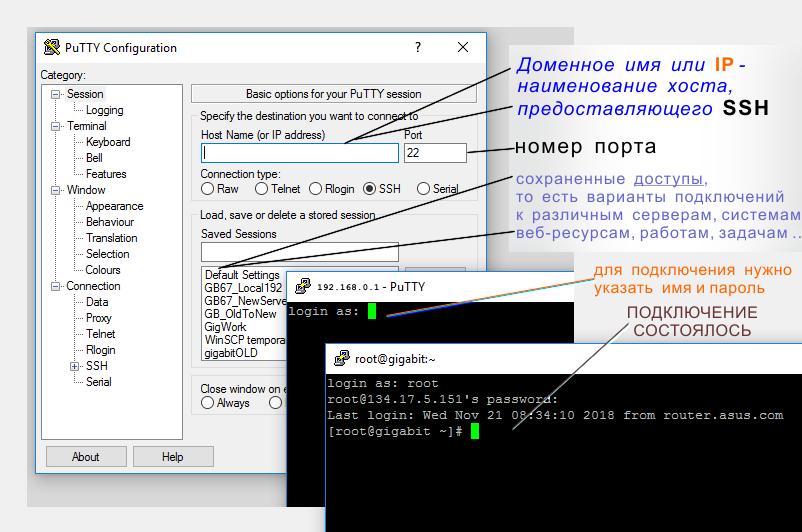
Task: Open the Keyboard category
Action: click(x=108, y=142)
